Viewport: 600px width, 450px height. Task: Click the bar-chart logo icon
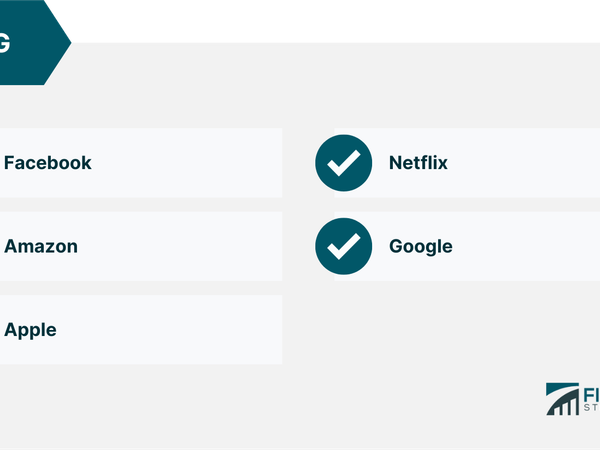tap(562, 399)
